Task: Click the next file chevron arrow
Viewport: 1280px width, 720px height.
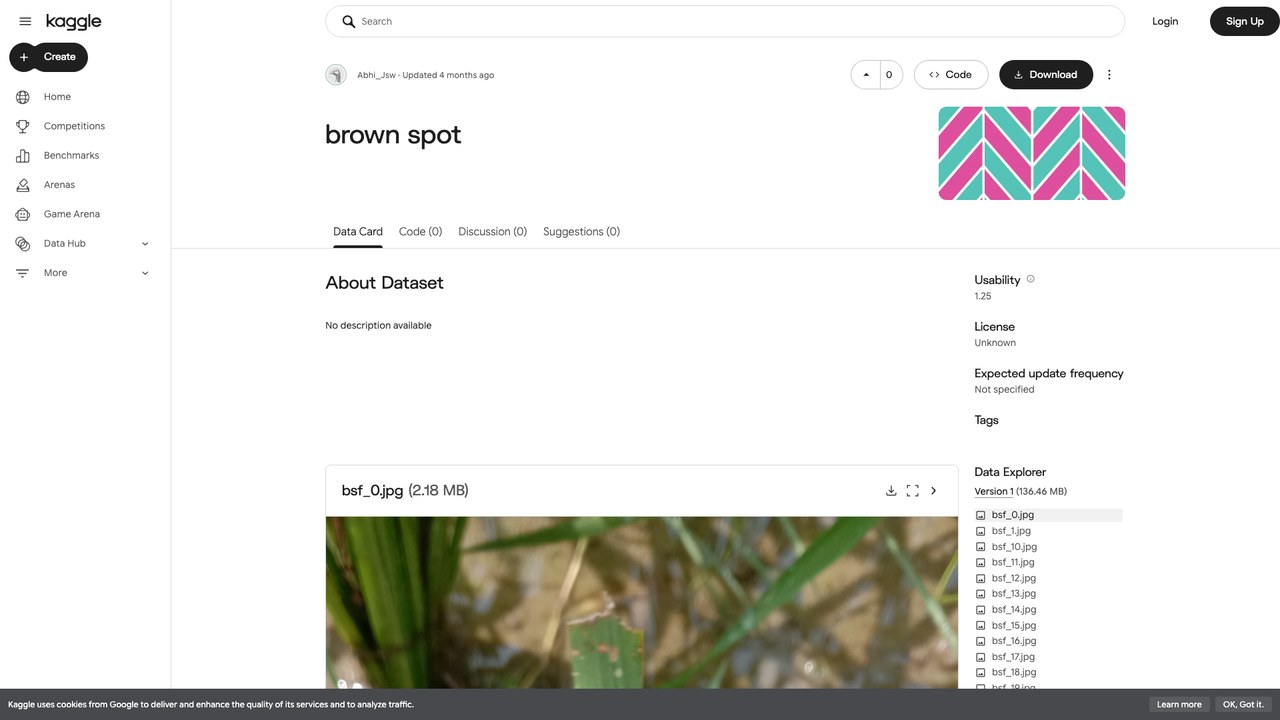Action: (x=934, y=491)
